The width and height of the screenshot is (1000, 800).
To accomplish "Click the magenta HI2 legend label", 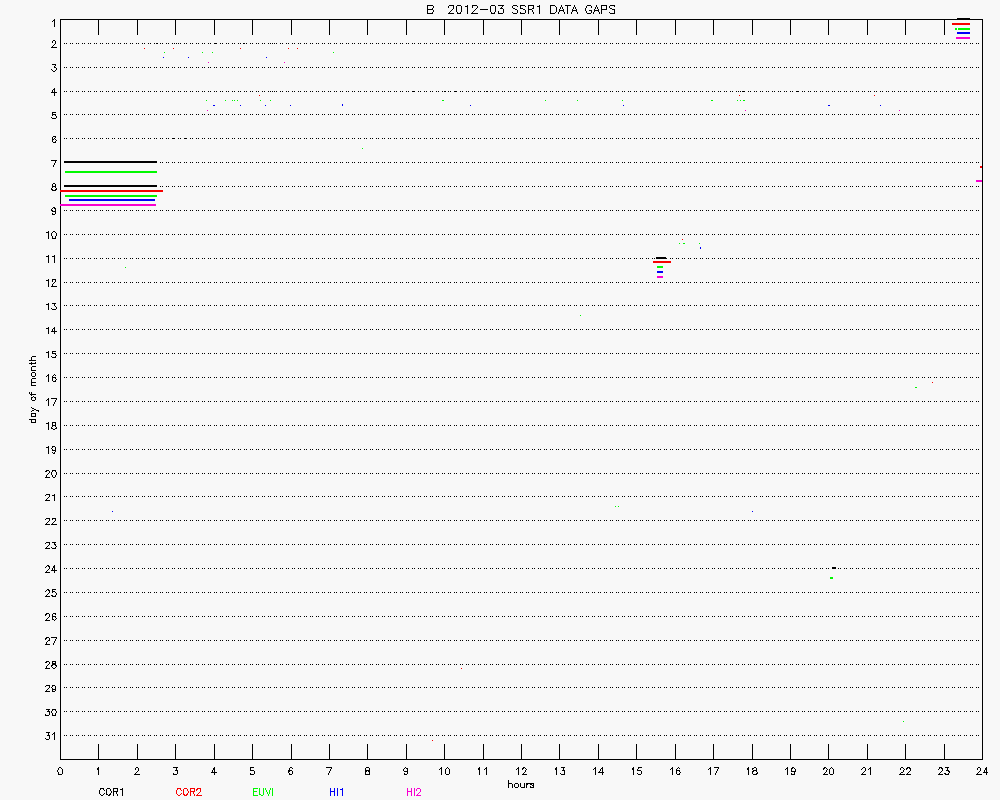I will coord(413,792).
